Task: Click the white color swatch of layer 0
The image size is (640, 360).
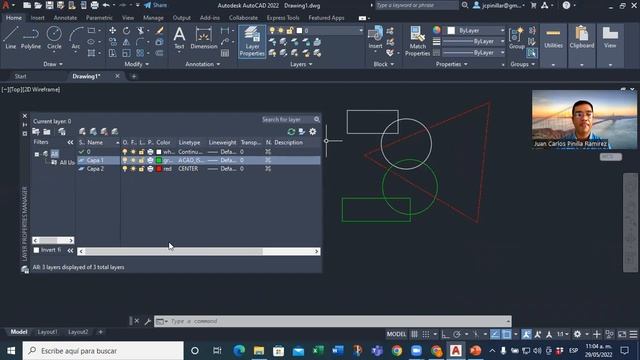Action: [x=159, y=151]
